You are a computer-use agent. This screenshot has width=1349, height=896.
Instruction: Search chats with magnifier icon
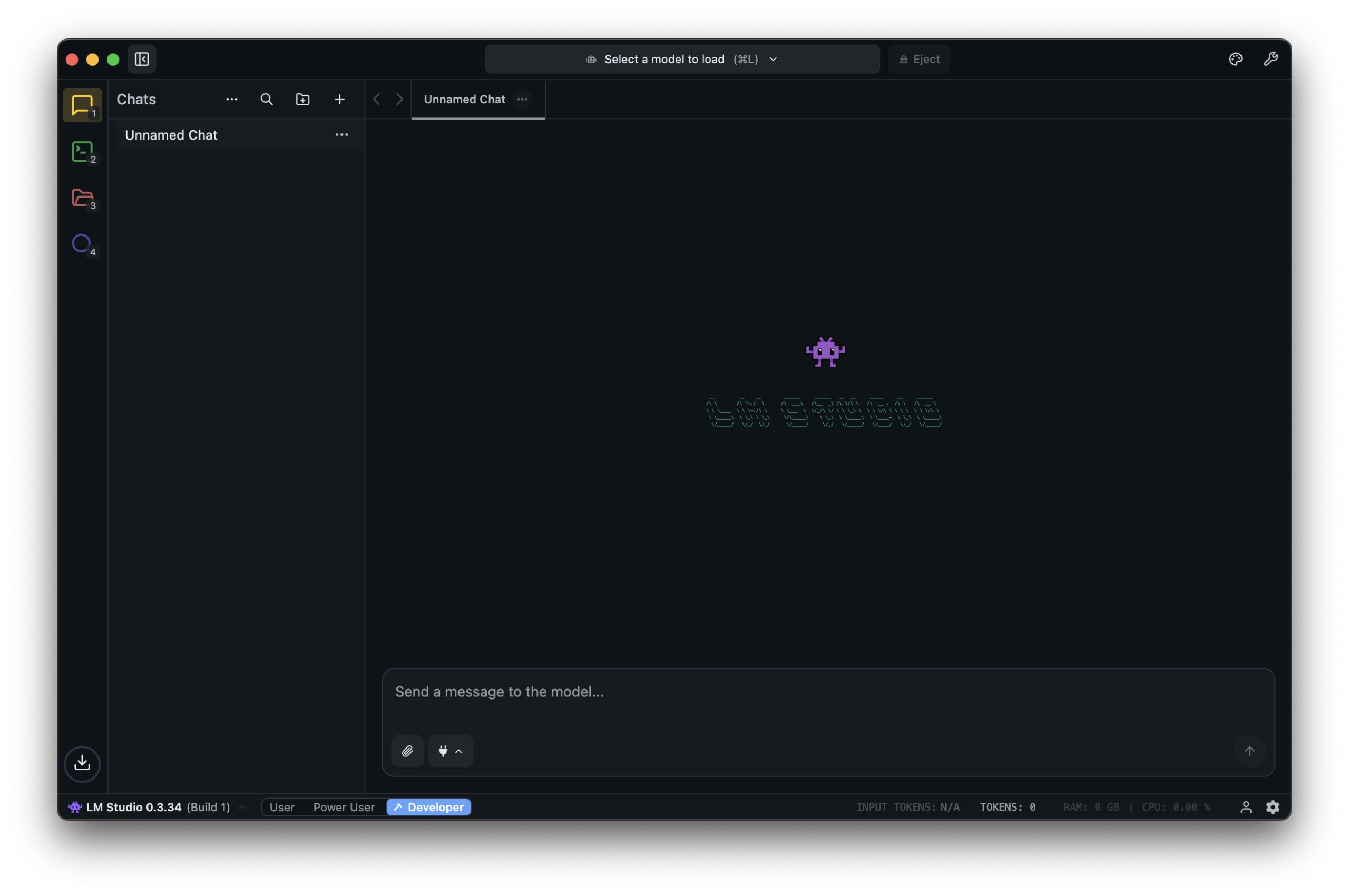tap(266, 100)
